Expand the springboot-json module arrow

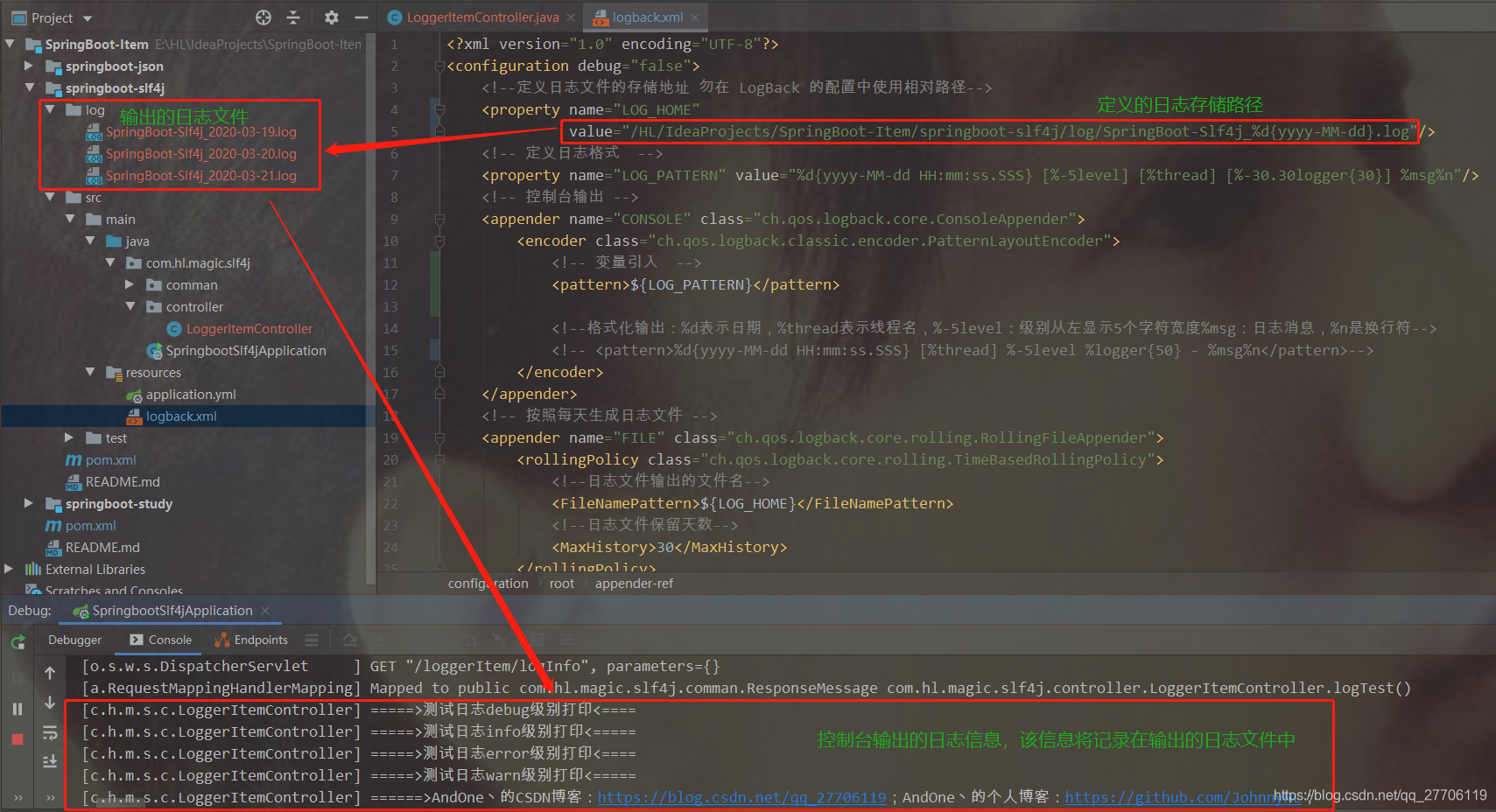tap(29, 66)
